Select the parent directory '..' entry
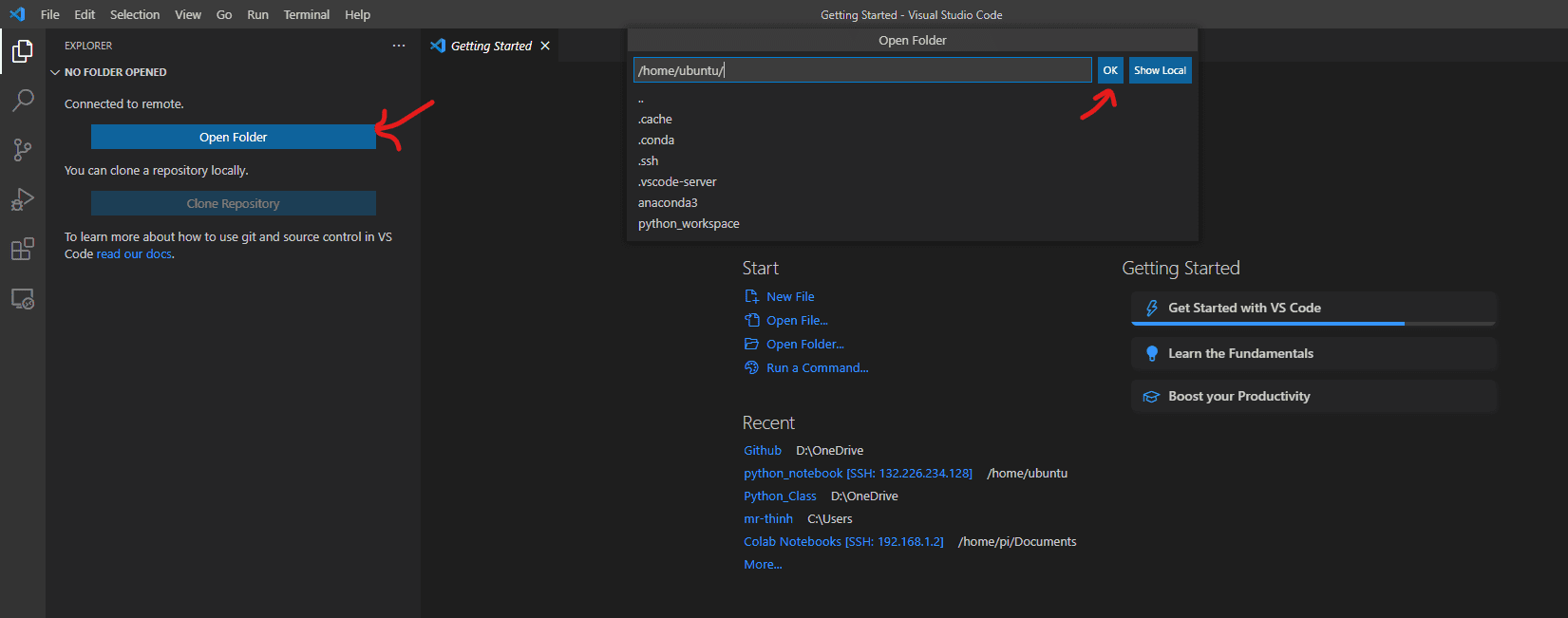The height and width of the screenshot is (618, 1568). [x=913, y=99]
